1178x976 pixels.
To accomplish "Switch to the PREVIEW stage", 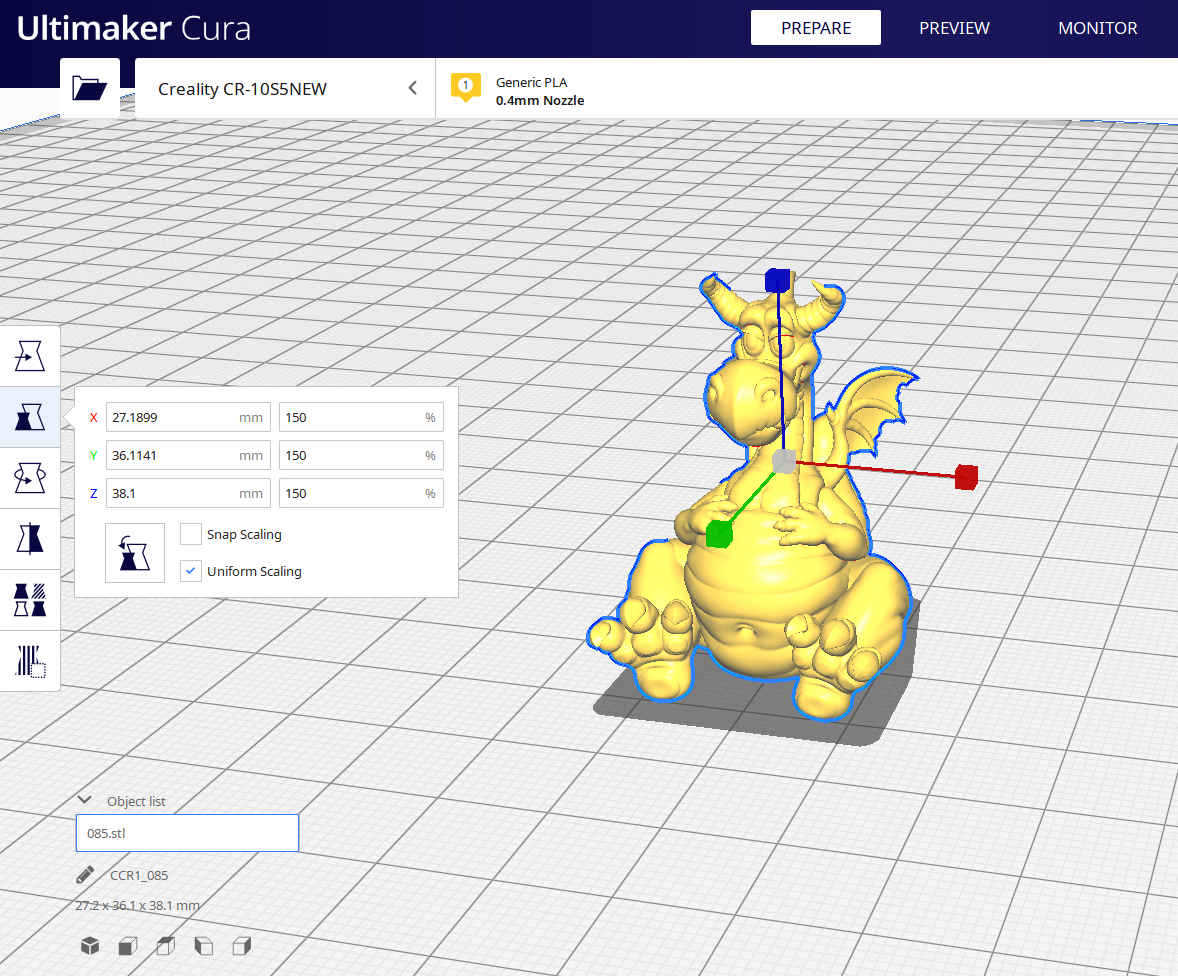I will tap(954, 28).
